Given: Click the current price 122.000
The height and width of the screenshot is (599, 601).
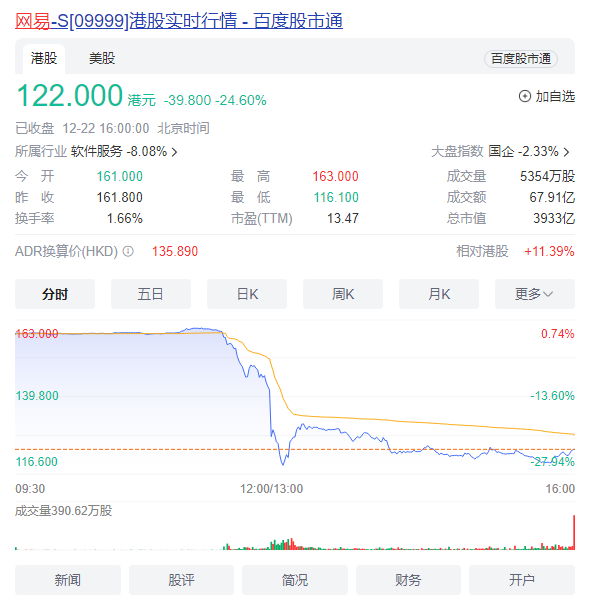Looking at the screenshot, I should 69,95.
